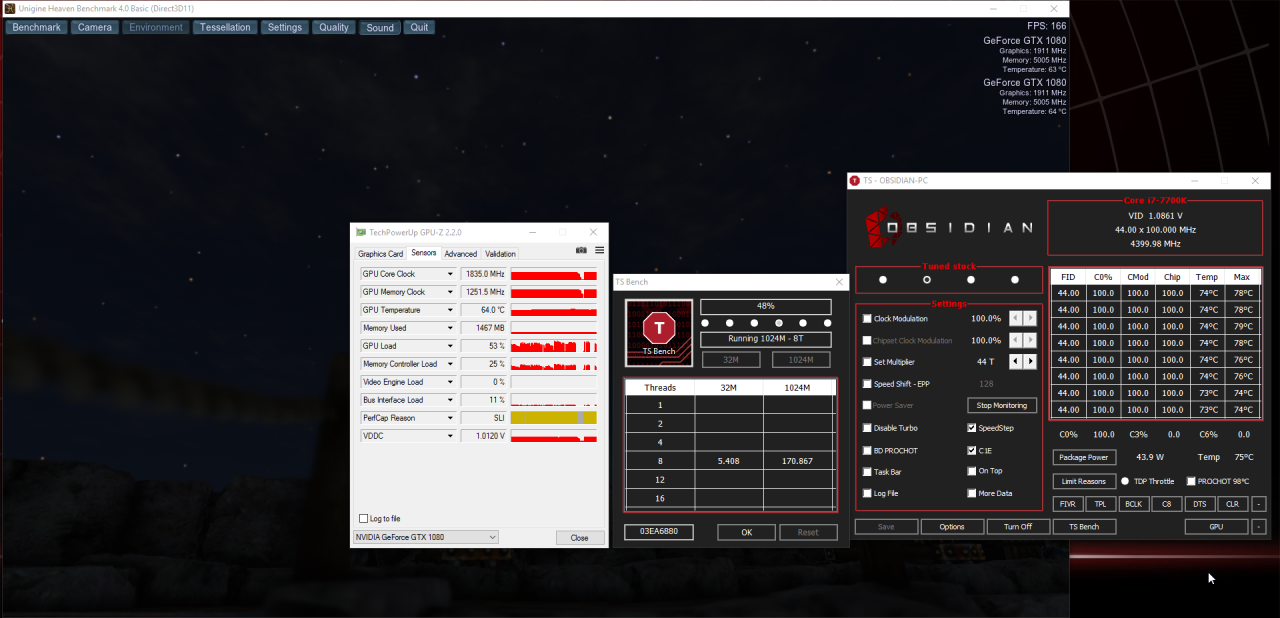The height and width of the screenshot is (618, 1280).
Task: Check Log File in the TS window
Action: (x=867, y=493)
